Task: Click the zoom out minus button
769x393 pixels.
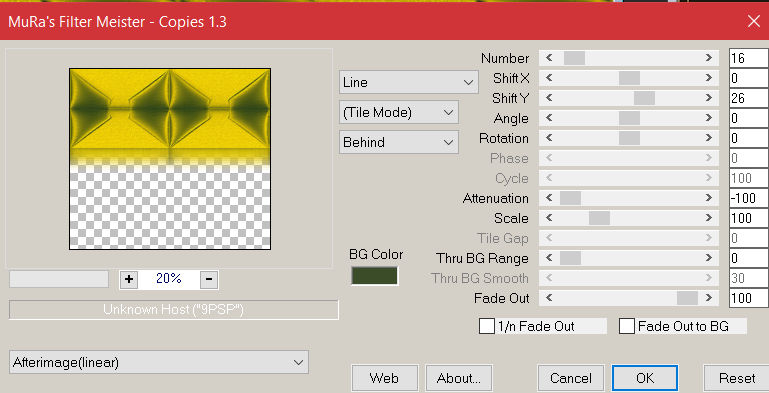Action: click(x=209, y=279)
